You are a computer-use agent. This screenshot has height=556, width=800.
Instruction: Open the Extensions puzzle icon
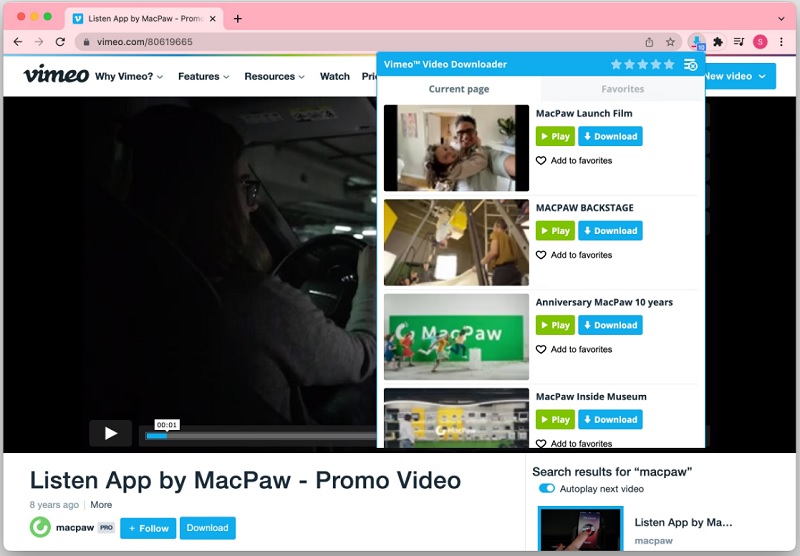coord(718,42)
